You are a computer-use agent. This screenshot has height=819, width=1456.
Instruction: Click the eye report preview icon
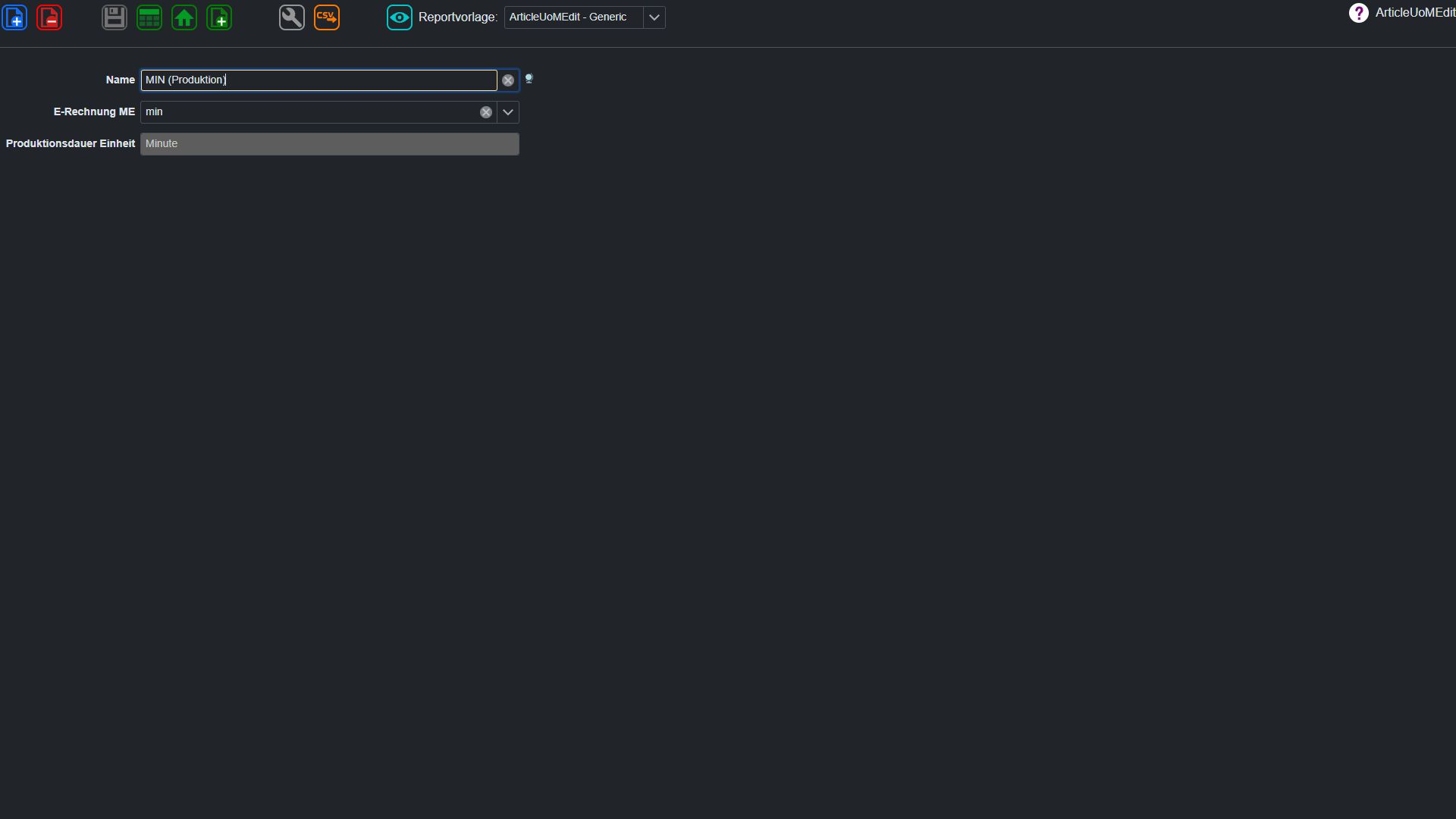coord(400,17)
